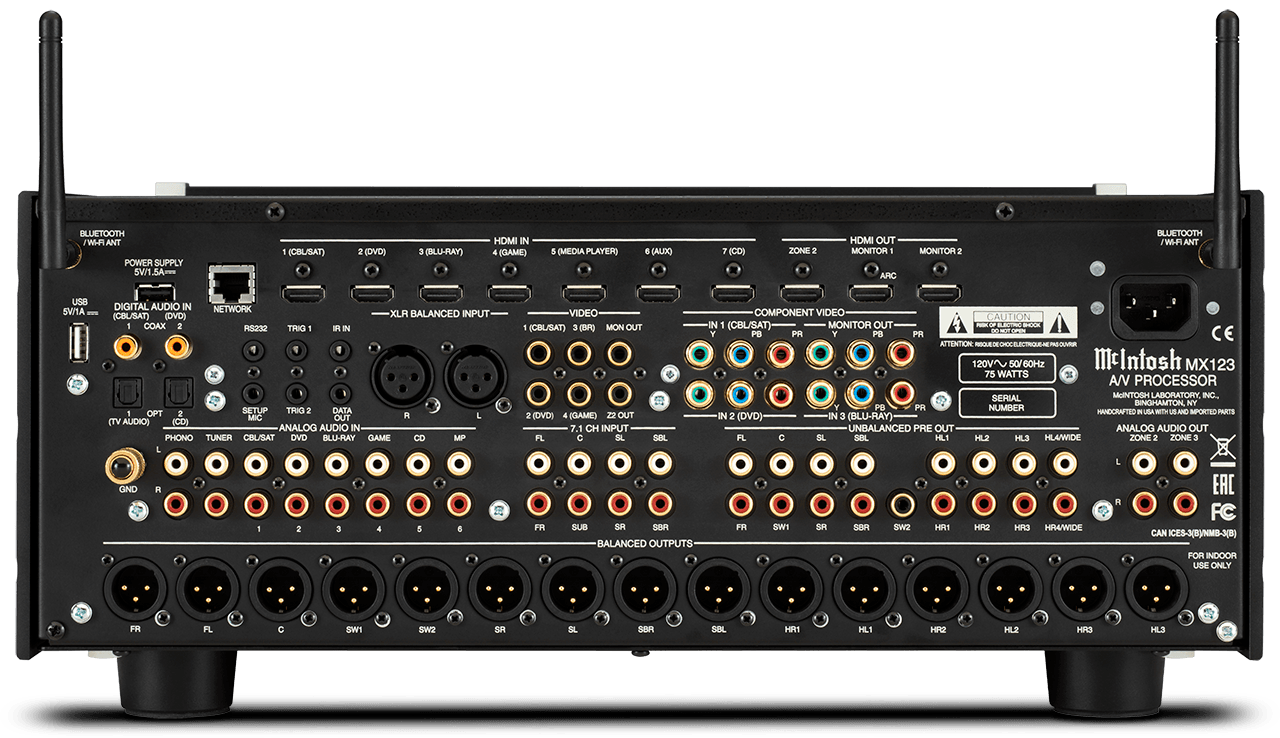Click the "BALANCED OUTPUTS" heading
This screenshot has height=738, width=1280.
645,542
